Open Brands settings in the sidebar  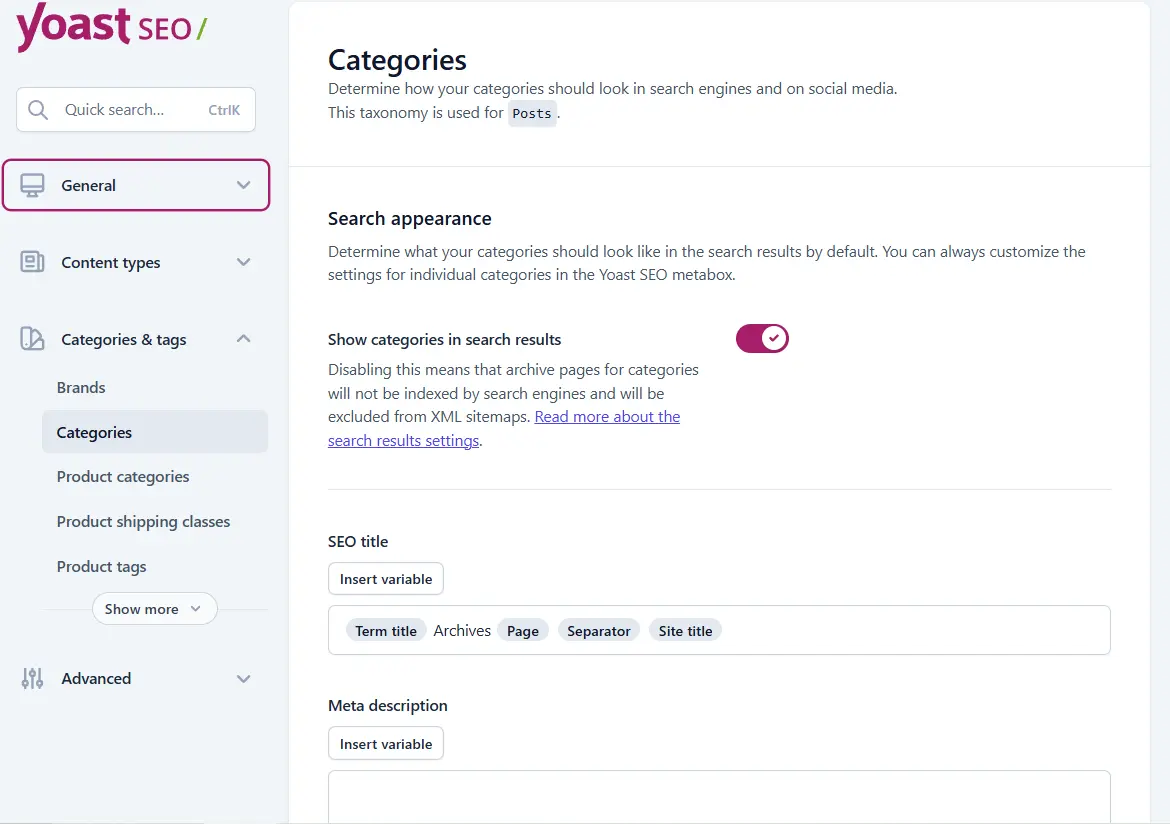point(81,387)
